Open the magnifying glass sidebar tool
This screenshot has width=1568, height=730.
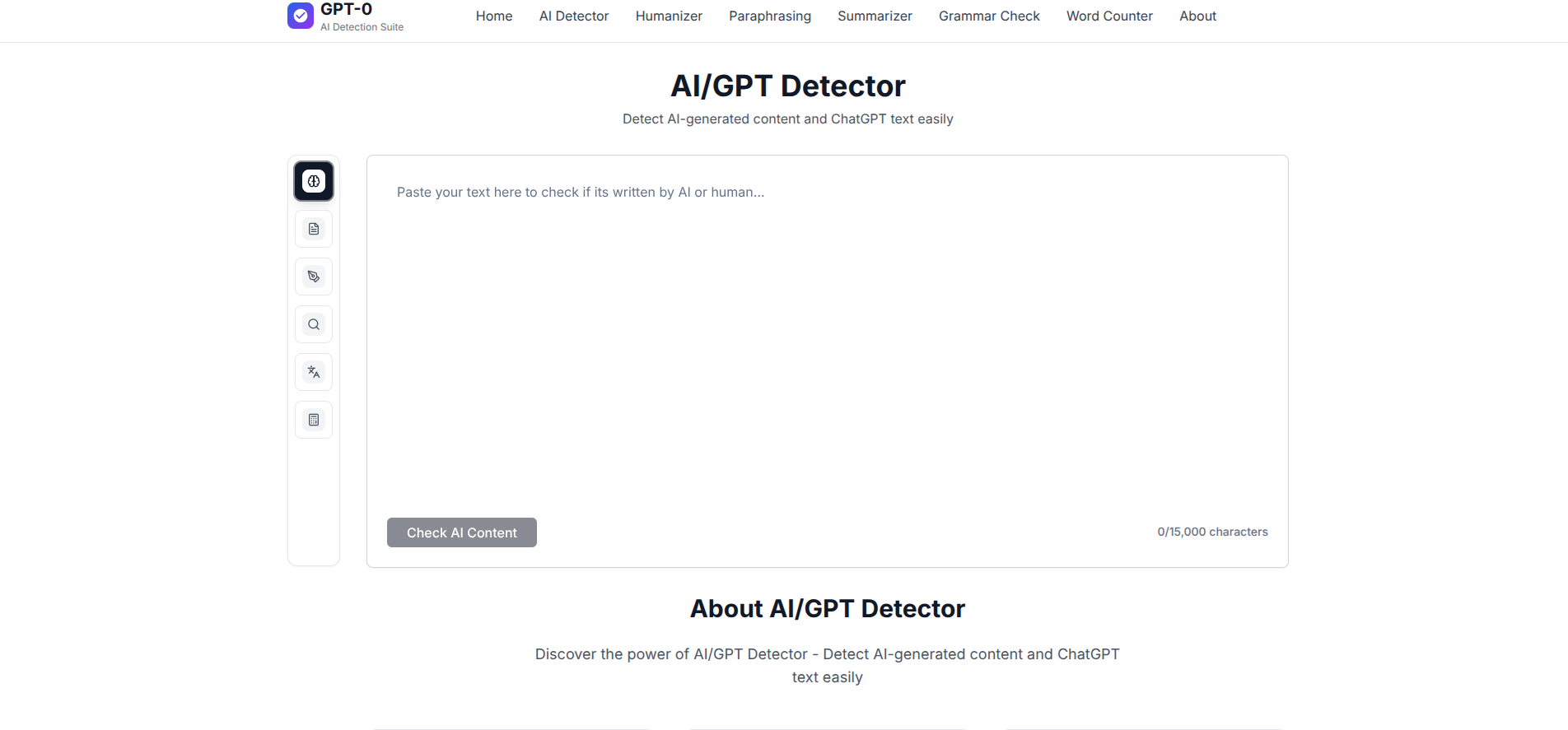pos(314,324)
